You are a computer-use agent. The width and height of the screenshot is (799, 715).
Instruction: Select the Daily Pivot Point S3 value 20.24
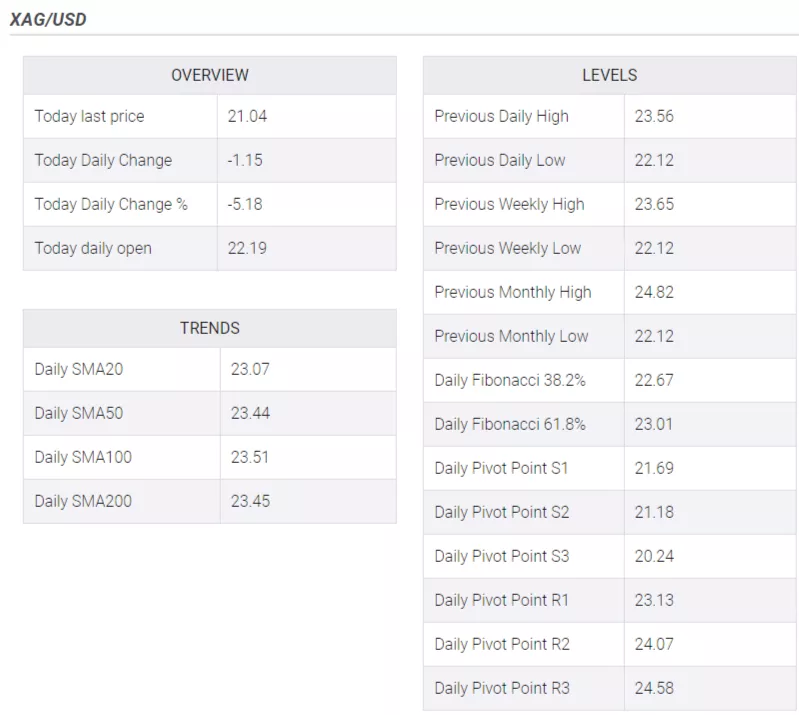(654, 556)
